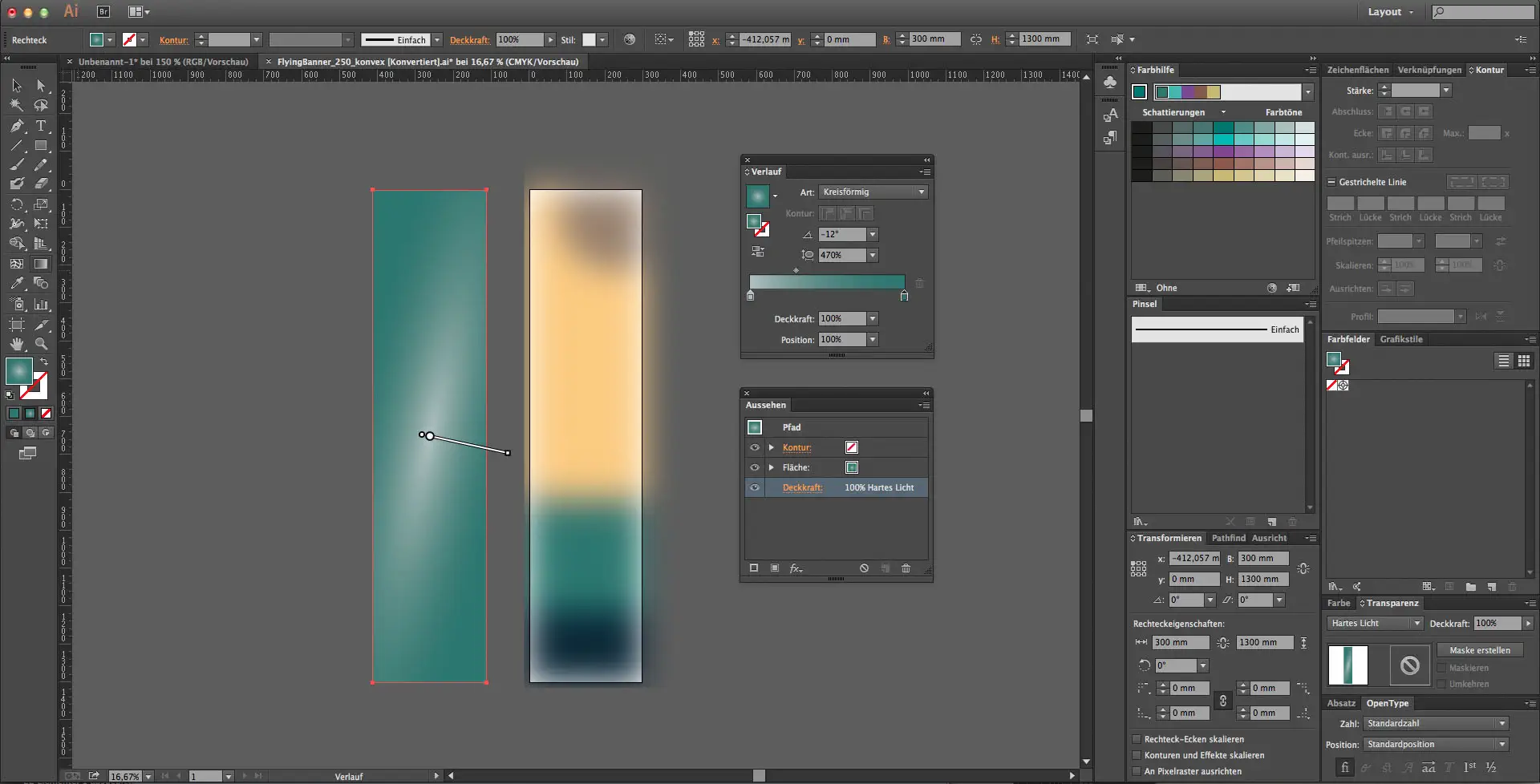The height and width of the screenshot is (784, 1540).
Task: Expand the Kontur row in Aussehen panel
Action: click(772, 447)
